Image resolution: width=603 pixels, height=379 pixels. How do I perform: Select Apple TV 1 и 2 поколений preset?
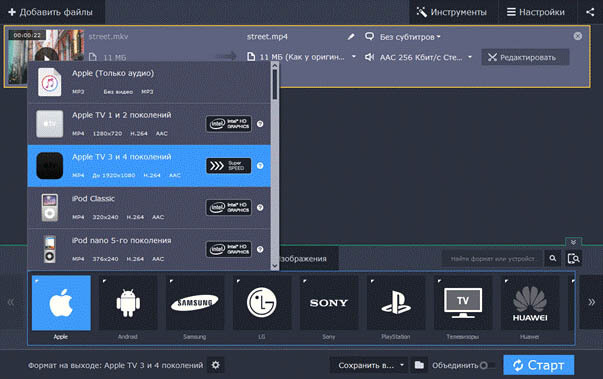pos(149,124)
